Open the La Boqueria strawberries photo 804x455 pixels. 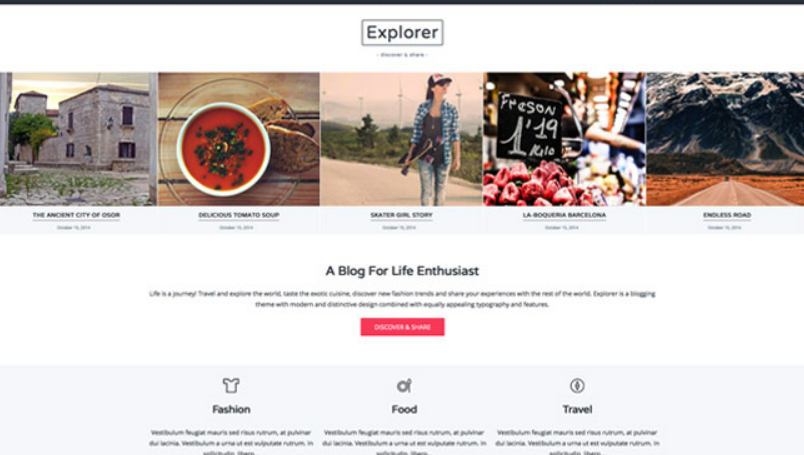pyautogui.click(x=565, y=139)
